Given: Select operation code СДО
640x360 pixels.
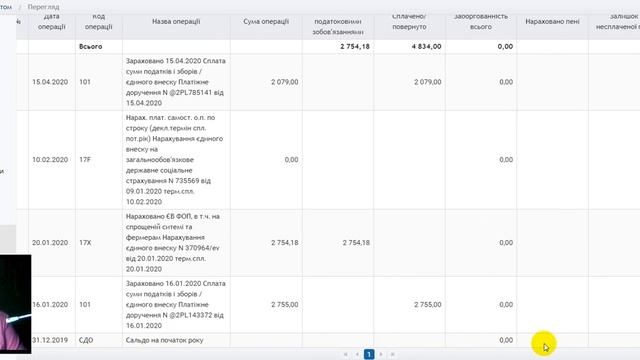Looking at the screenshot, I should (86, 340).
